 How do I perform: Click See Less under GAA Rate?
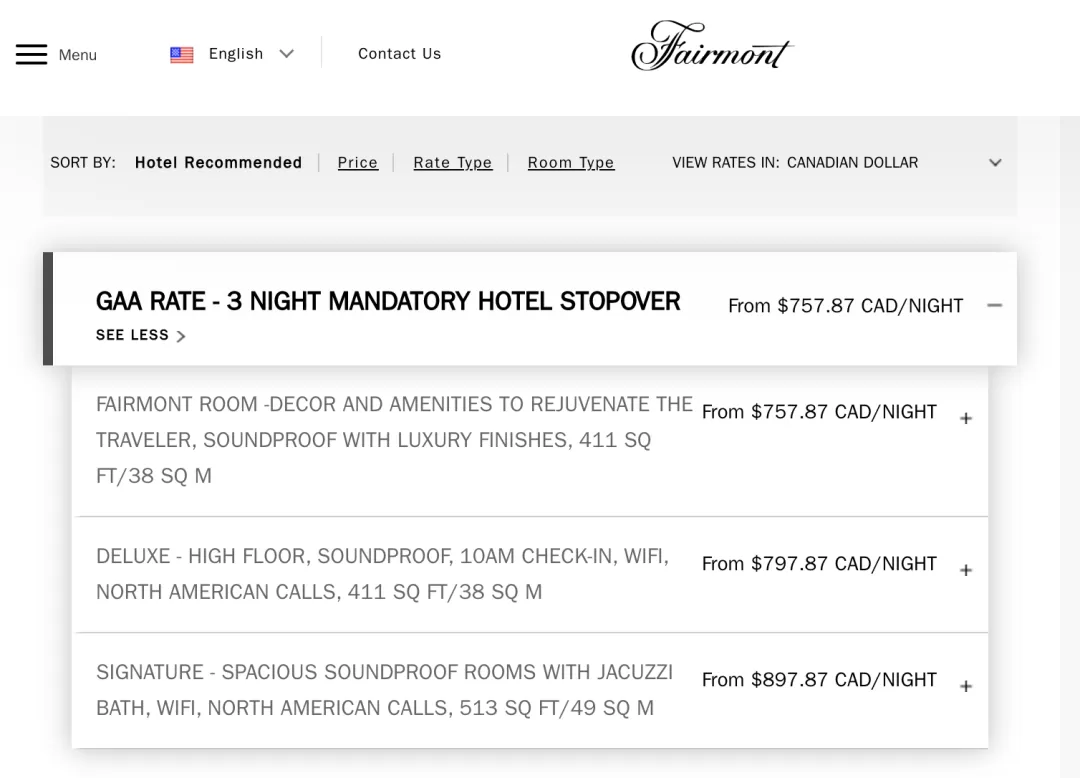[132, 335]
